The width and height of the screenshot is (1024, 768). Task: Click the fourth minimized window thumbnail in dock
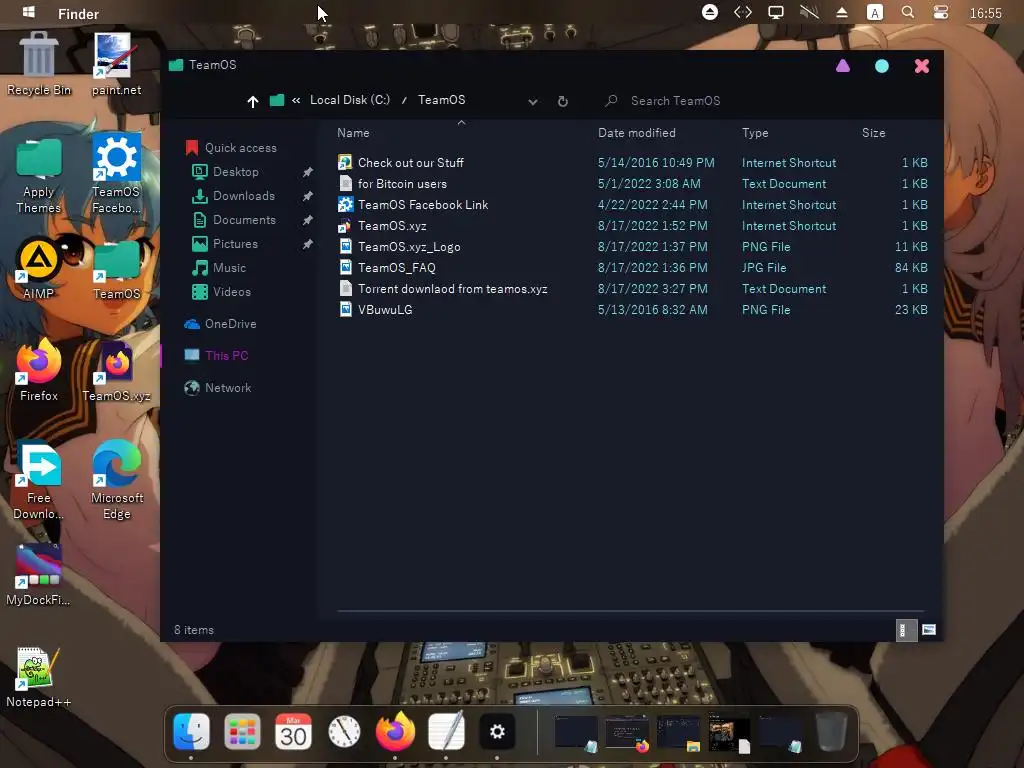click(x=729, y=732)
